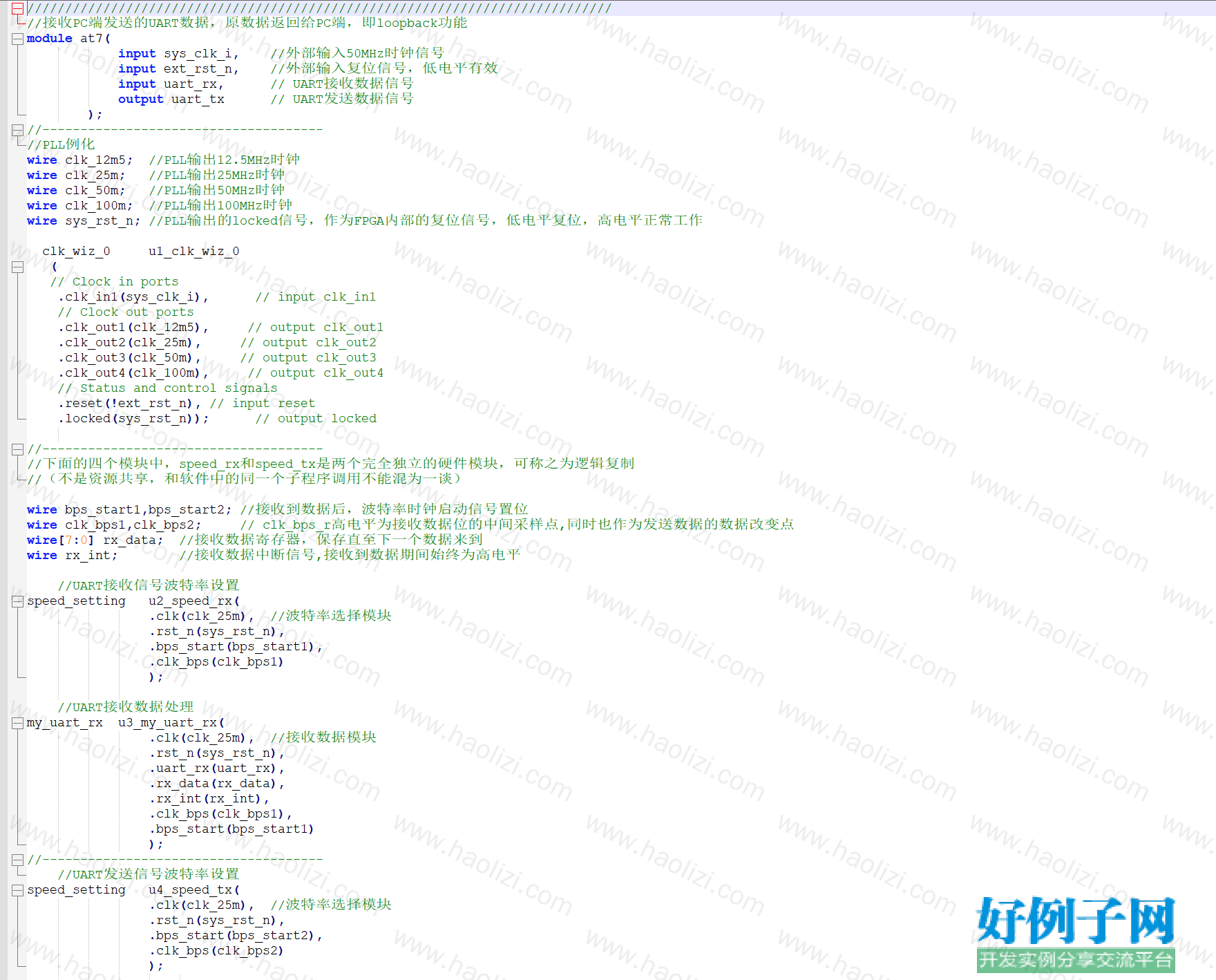Collapse the top slash comment block fold marker
The width and height of the screenshot is (1216, 980).
pos(18,8)
